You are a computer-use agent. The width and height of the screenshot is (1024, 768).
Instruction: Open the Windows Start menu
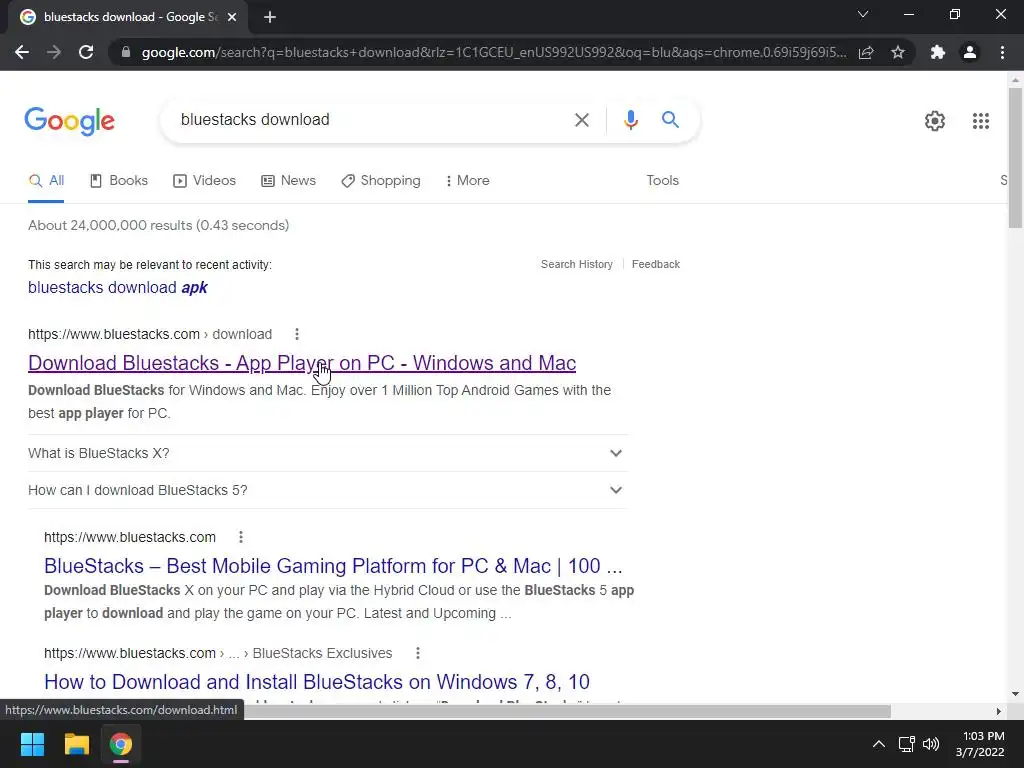[x=32, y=744]
